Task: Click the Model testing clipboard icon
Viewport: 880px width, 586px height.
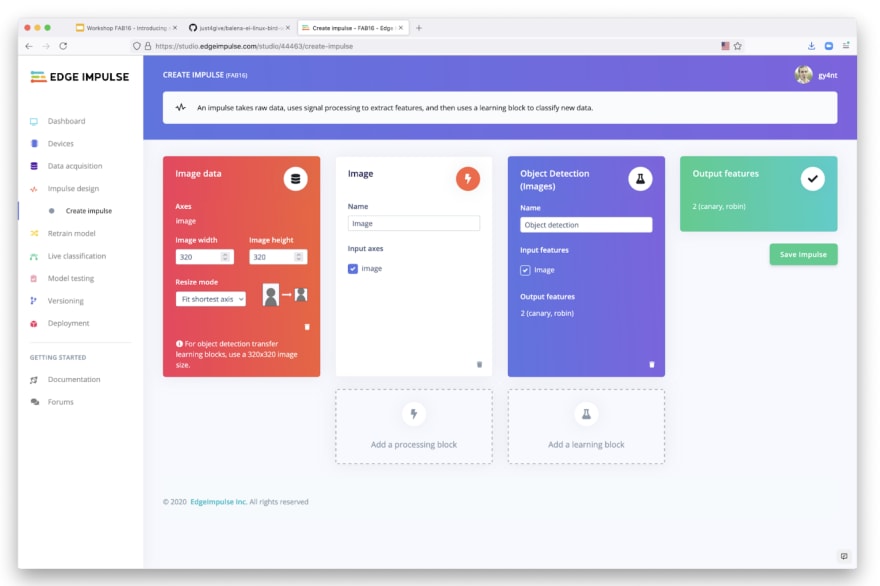Action: (x=34, y=278)
